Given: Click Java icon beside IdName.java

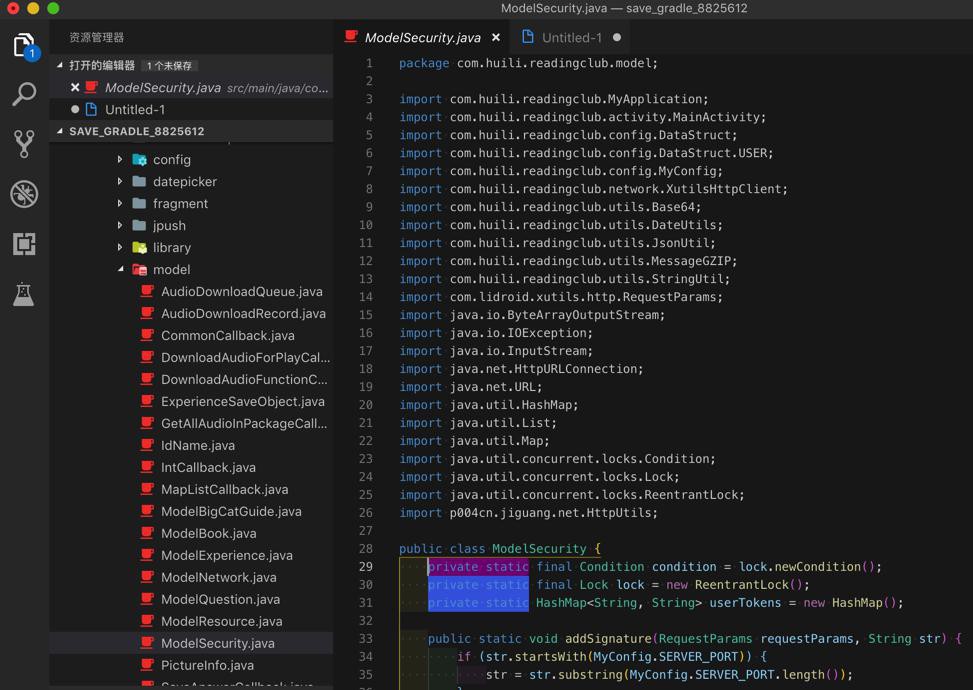Looking at the screenshot, I should coord(147,445).
